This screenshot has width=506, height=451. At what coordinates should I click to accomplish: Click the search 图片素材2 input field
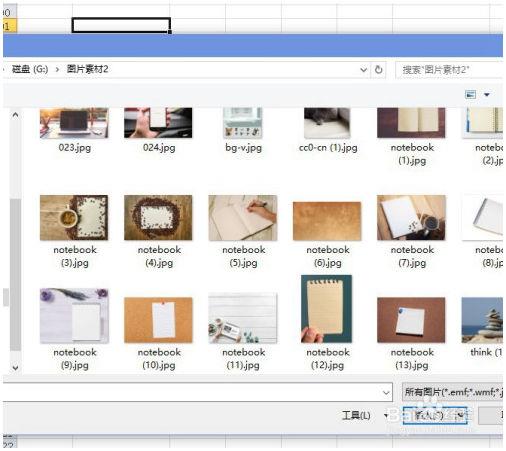(449, 70)
